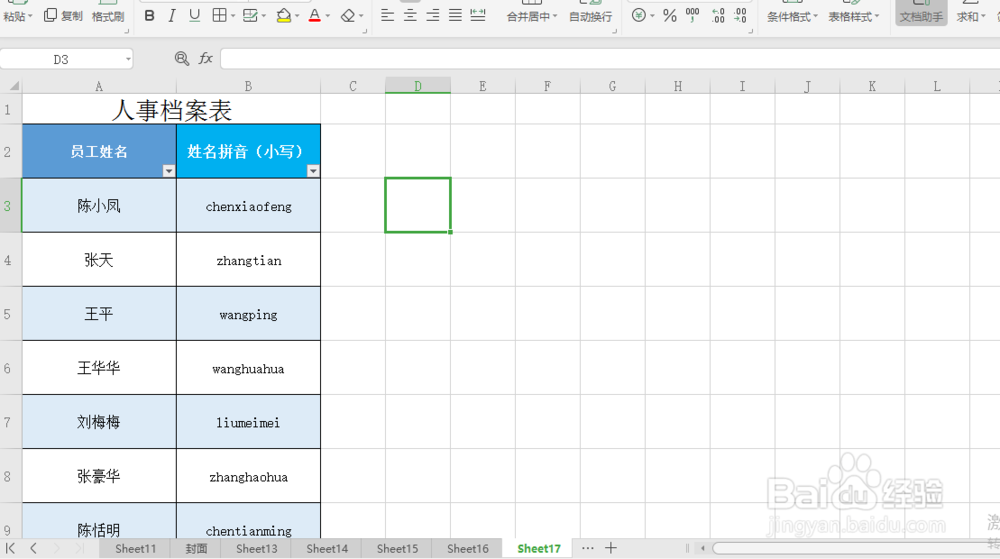
Task: Click the format painter (格式刷)
Action: (108, 17)
